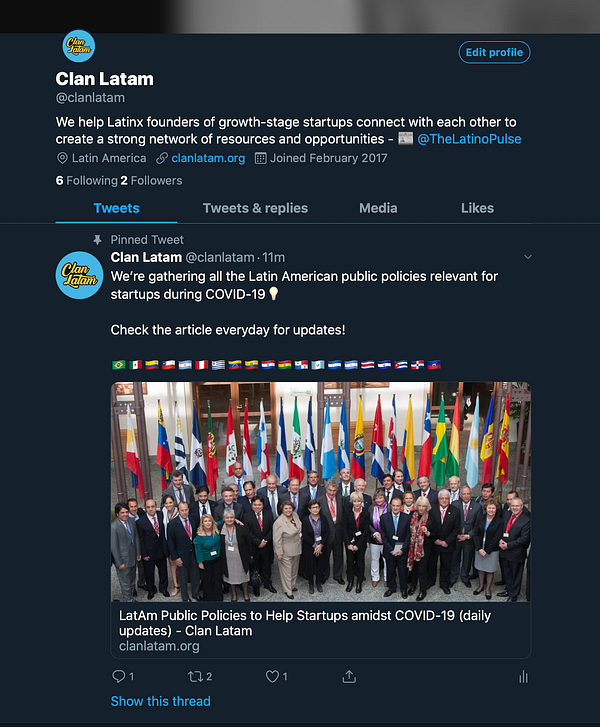Like the pinned tweet with heart icon
Screen dimensions: 600x727
click(x=272, y=676)
